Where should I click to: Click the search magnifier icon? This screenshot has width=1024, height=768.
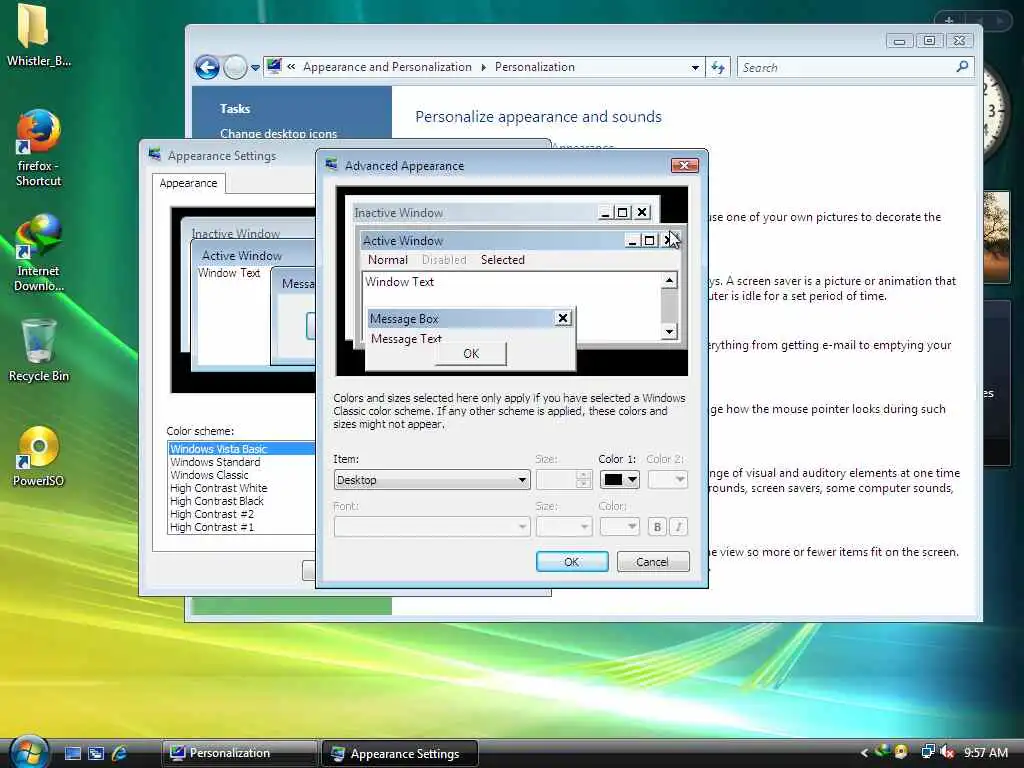tap(962, 67)
